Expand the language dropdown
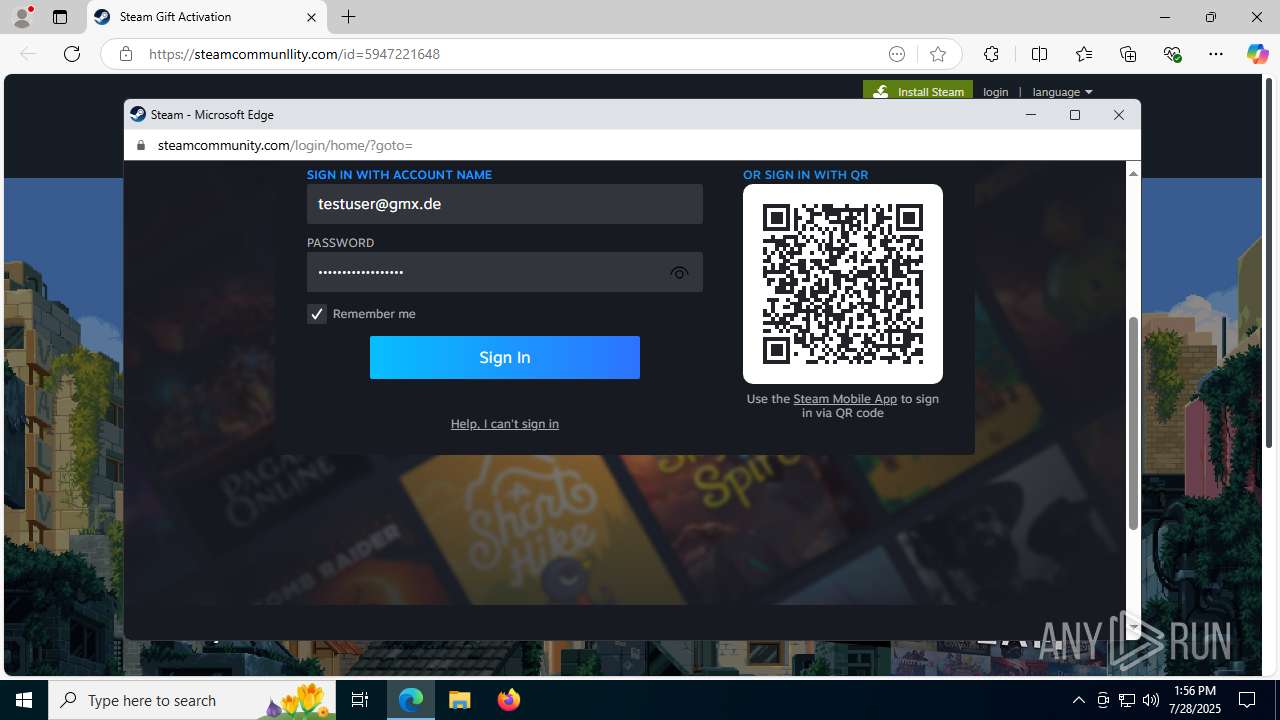This screenshot has height=720, width=1280. [1062, 92]
